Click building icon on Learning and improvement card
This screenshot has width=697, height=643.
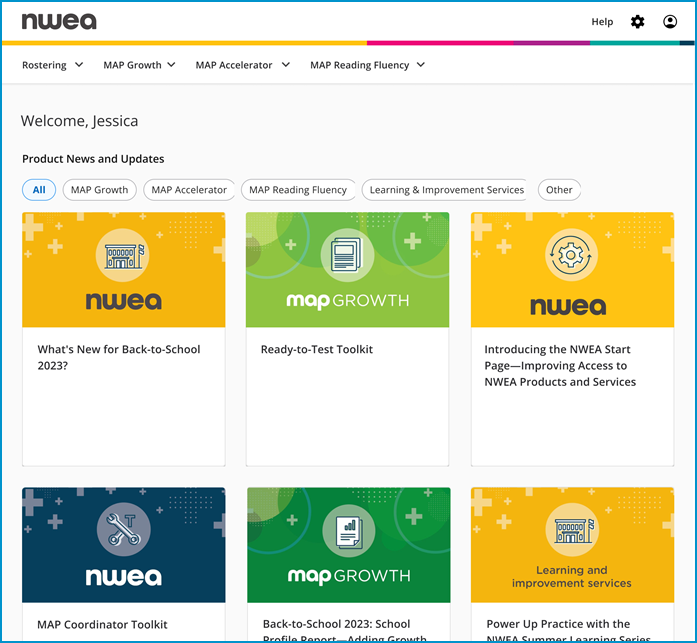[x=573, y=530]
